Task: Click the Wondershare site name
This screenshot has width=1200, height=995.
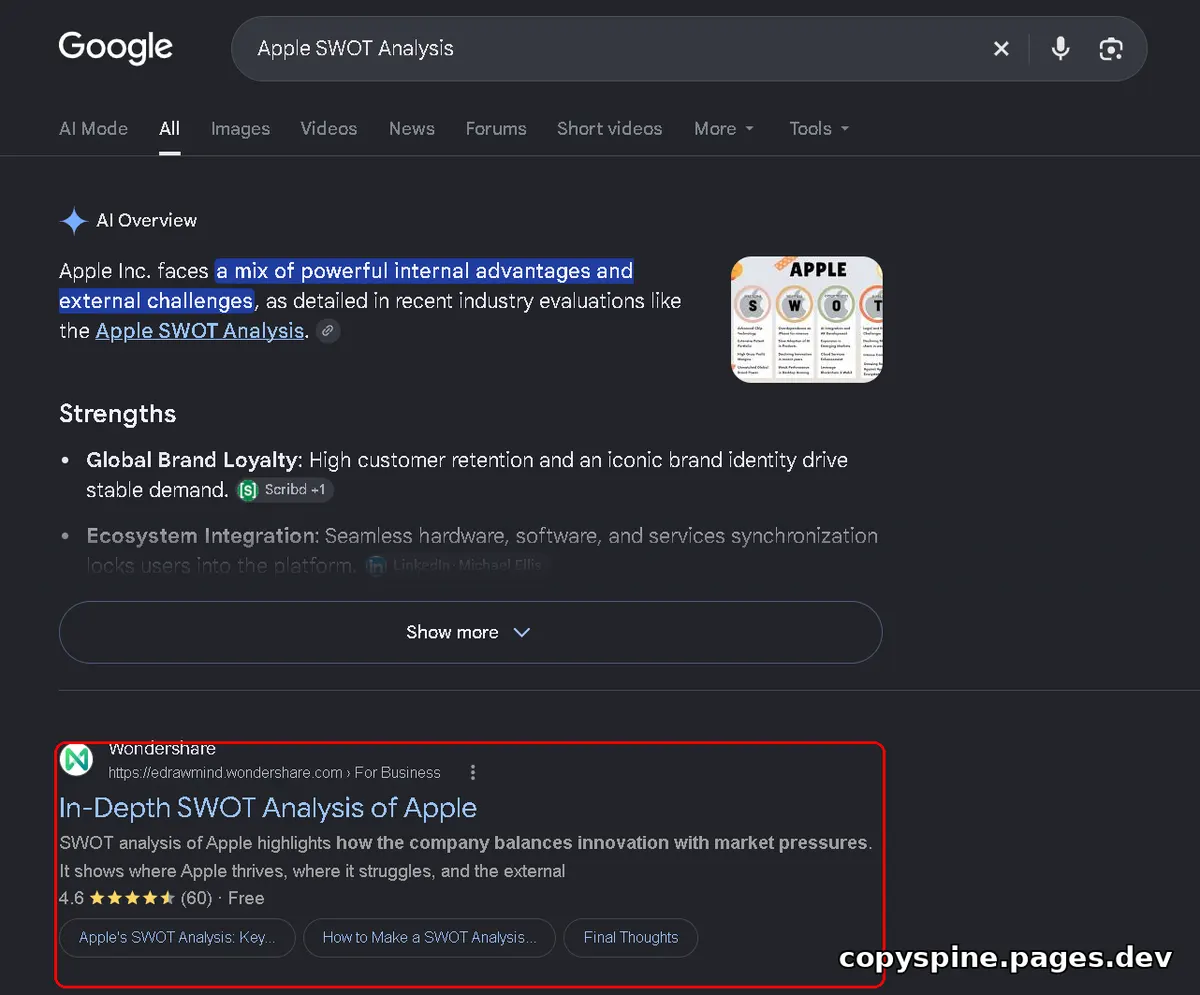Action: 162,749
